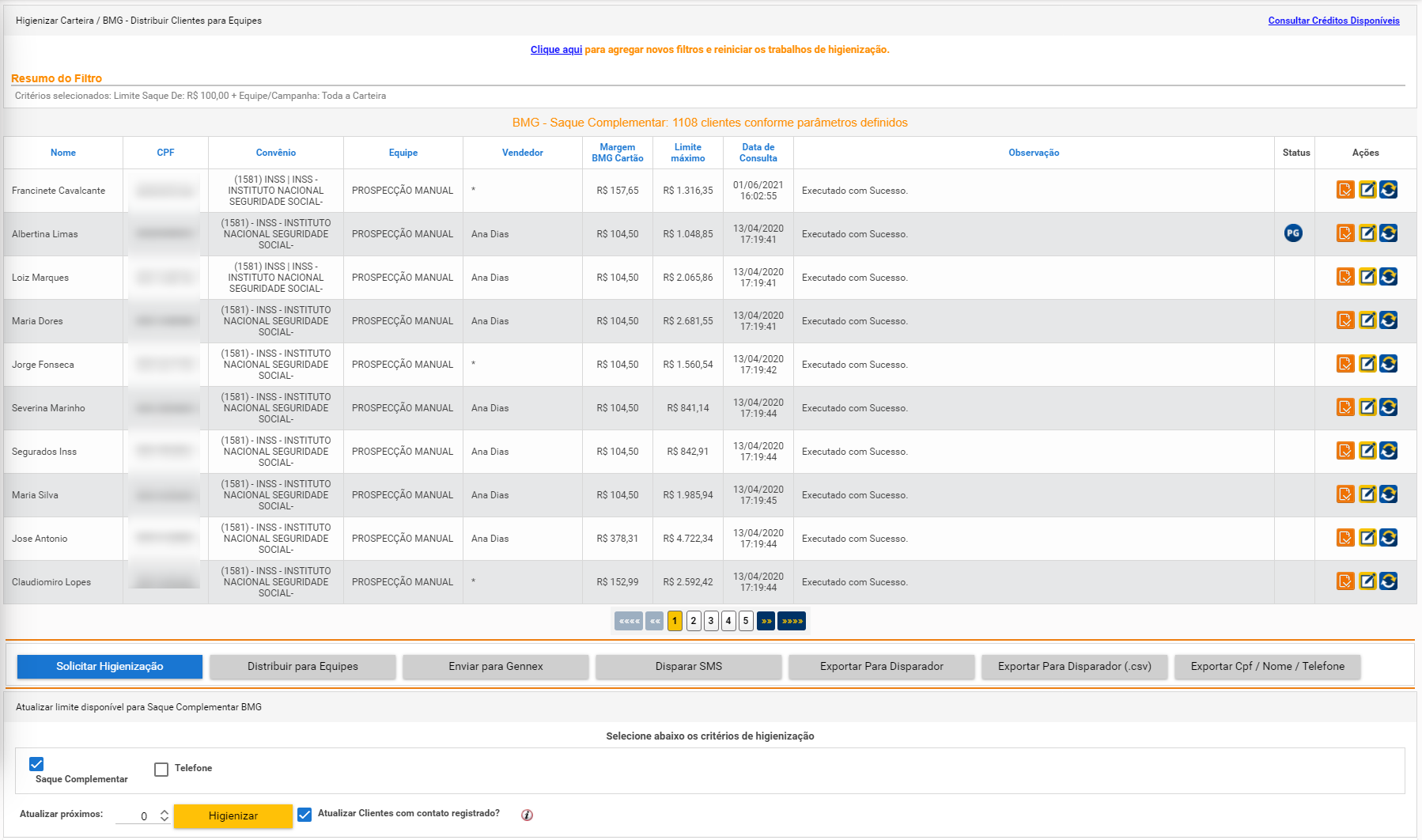
Task: Click Exportar Para Disparador (.csv) button
Action: (x=1075, y=667)
